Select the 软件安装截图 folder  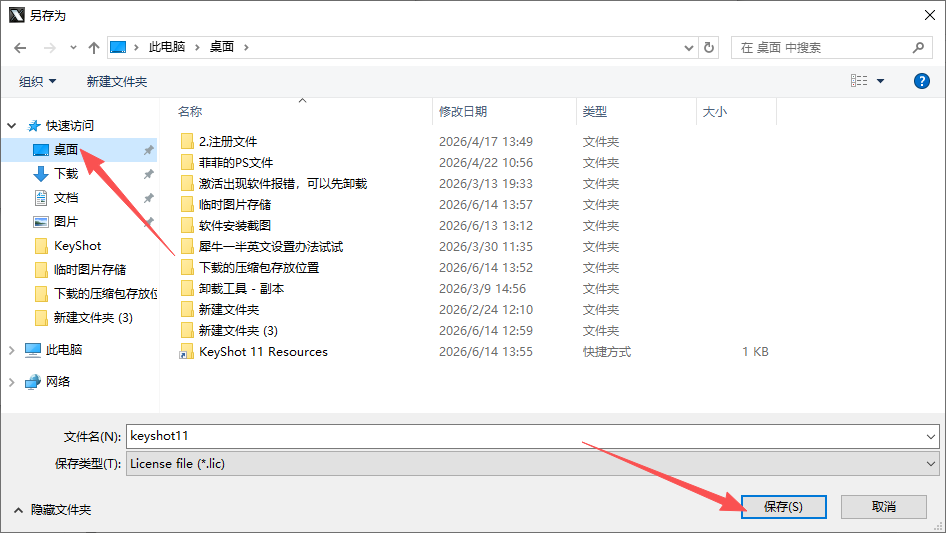(x=235, y=226)
